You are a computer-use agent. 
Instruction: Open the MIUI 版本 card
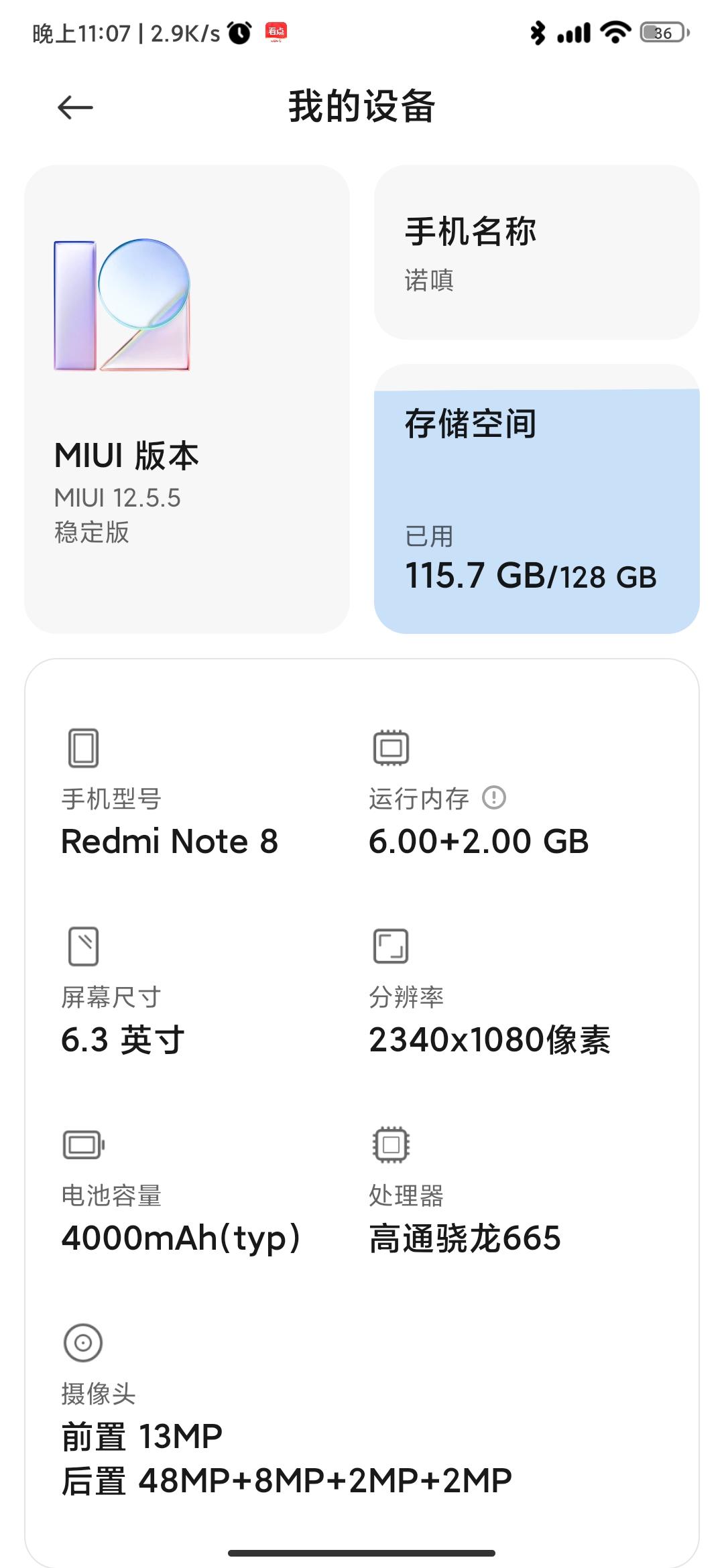point(187,399)
